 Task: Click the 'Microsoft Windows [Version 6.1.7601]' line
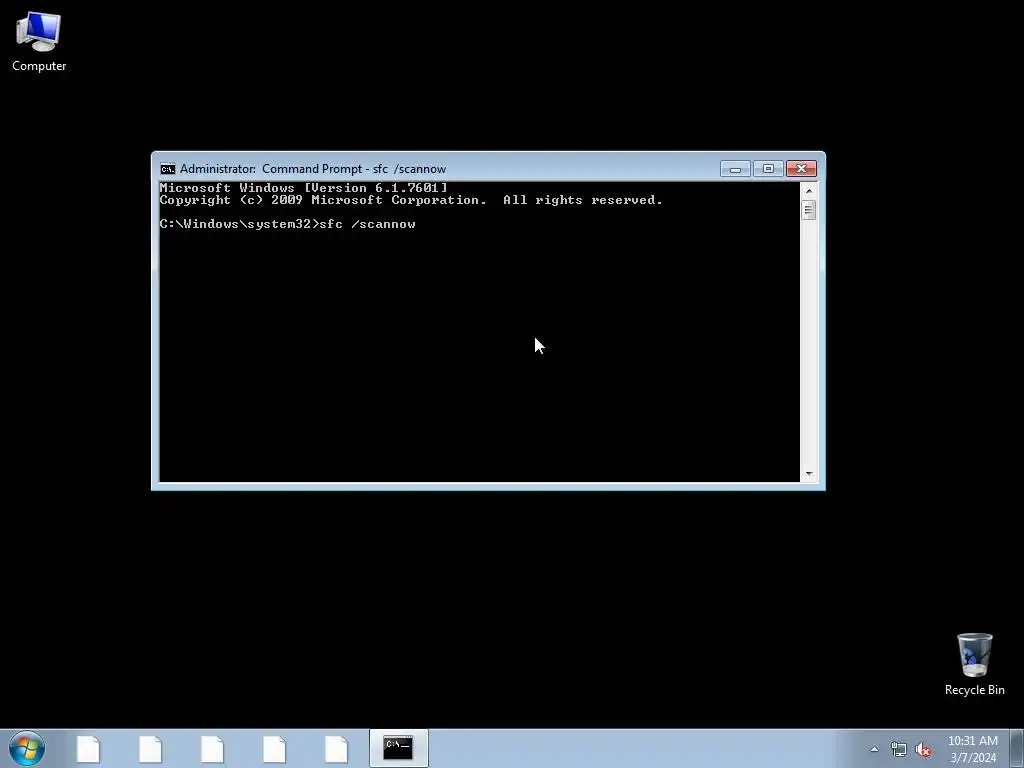pyautogui.click(x=304, y=188)
